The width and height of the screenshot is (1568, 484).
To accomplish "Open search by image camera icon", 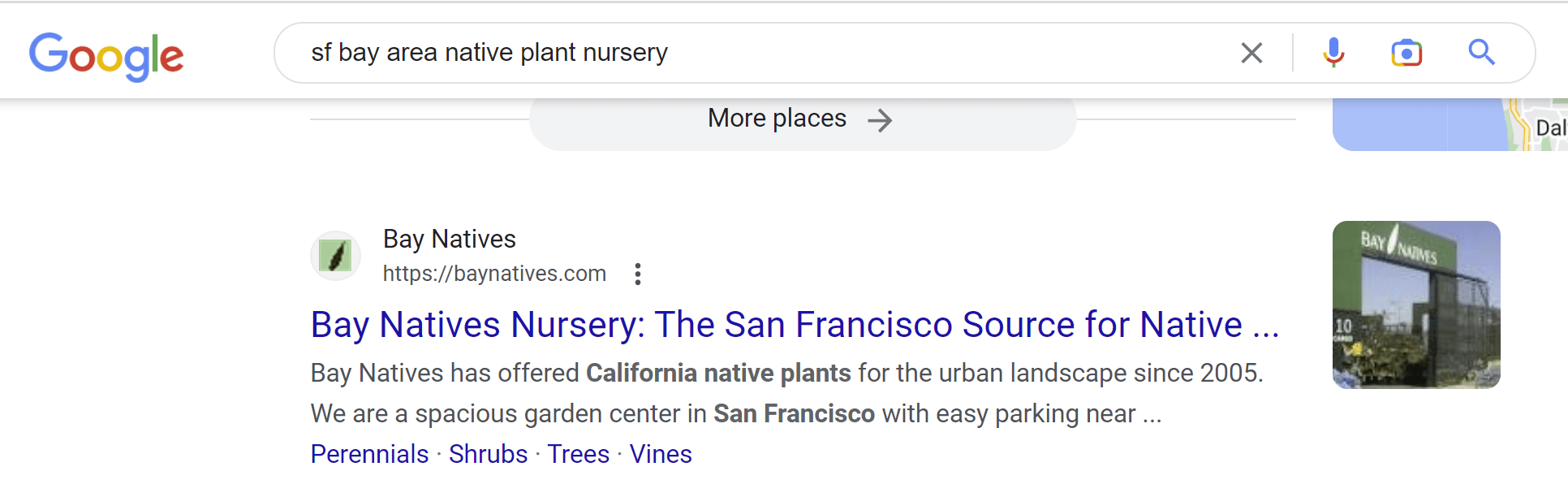I will tap(1406, 53).
